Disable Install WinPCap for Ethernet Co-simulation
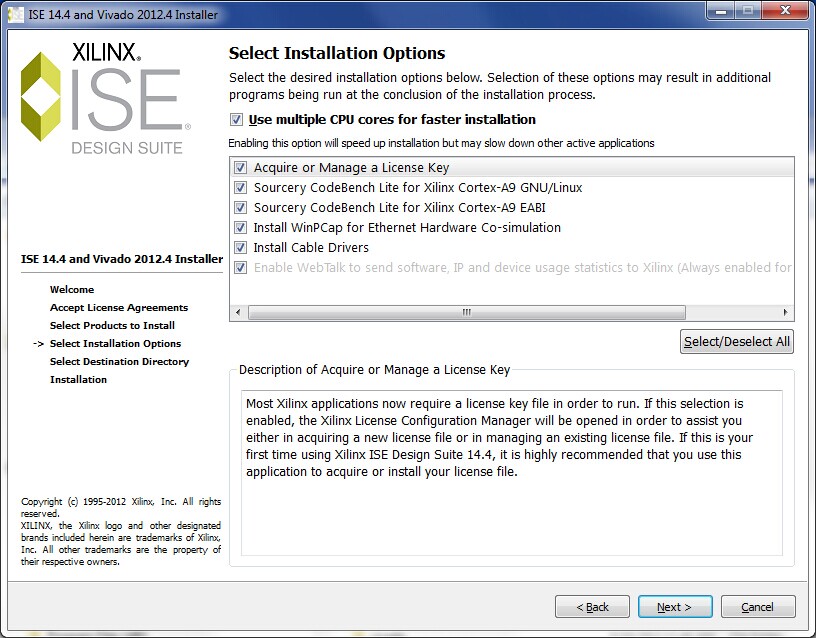The height and width of the screenshot is (638, 816). [240, 228]
